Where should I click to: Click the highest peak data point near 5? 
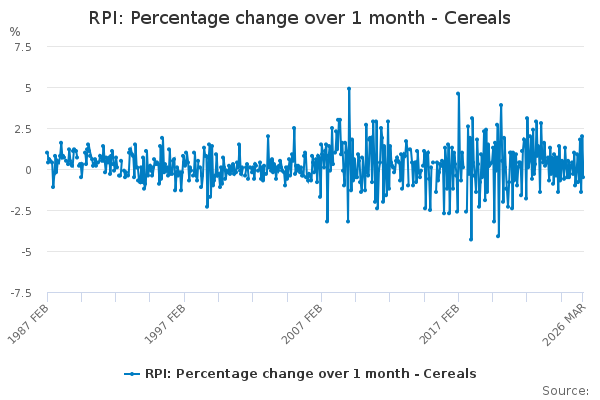pos(349,88)
